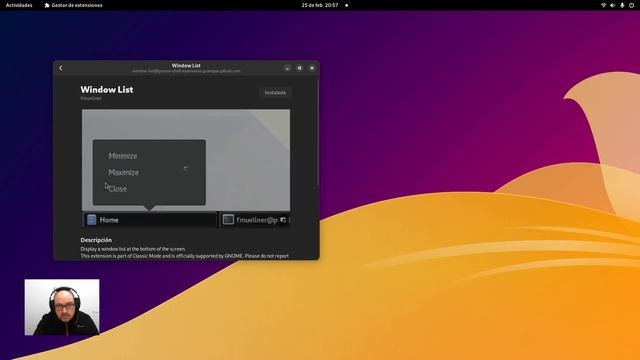640x360 pixels.
Task: Click the author name under Window List
Action: click(x=91, y=98)
